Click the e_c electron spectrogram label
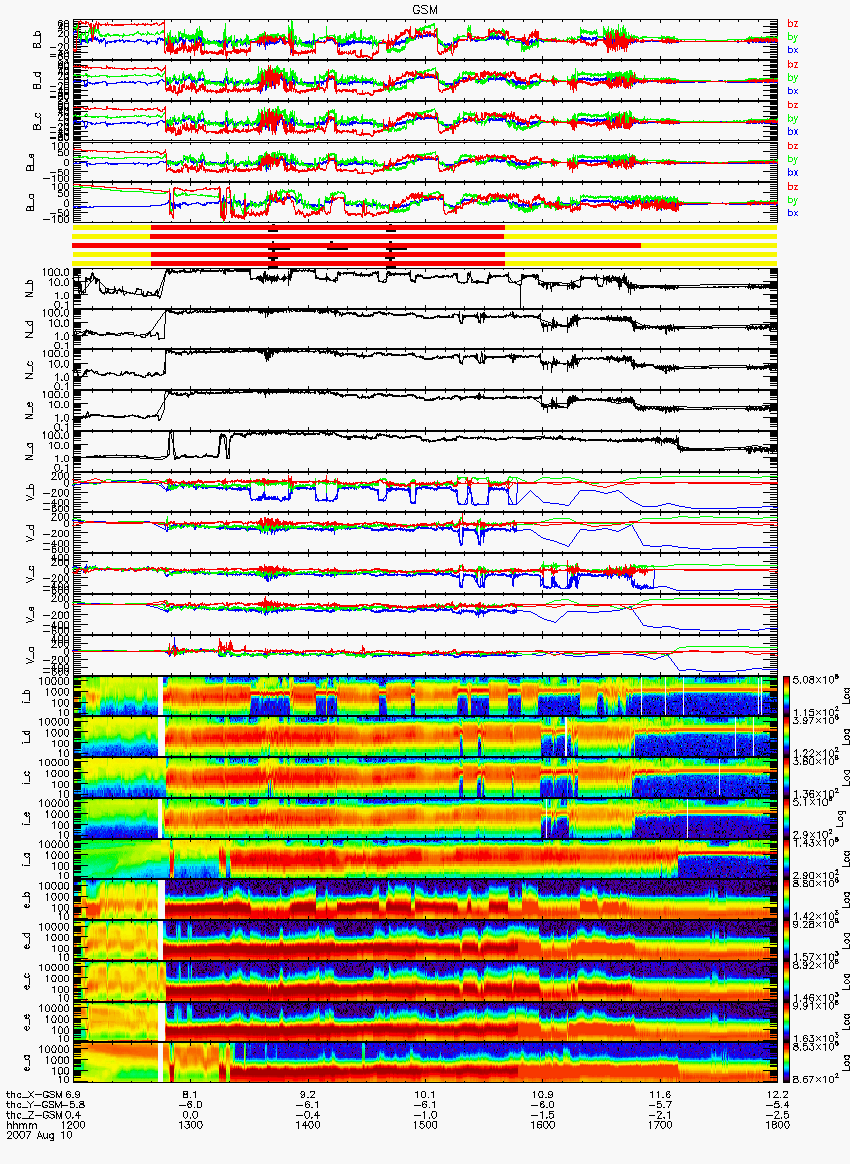 click(26, 981)
